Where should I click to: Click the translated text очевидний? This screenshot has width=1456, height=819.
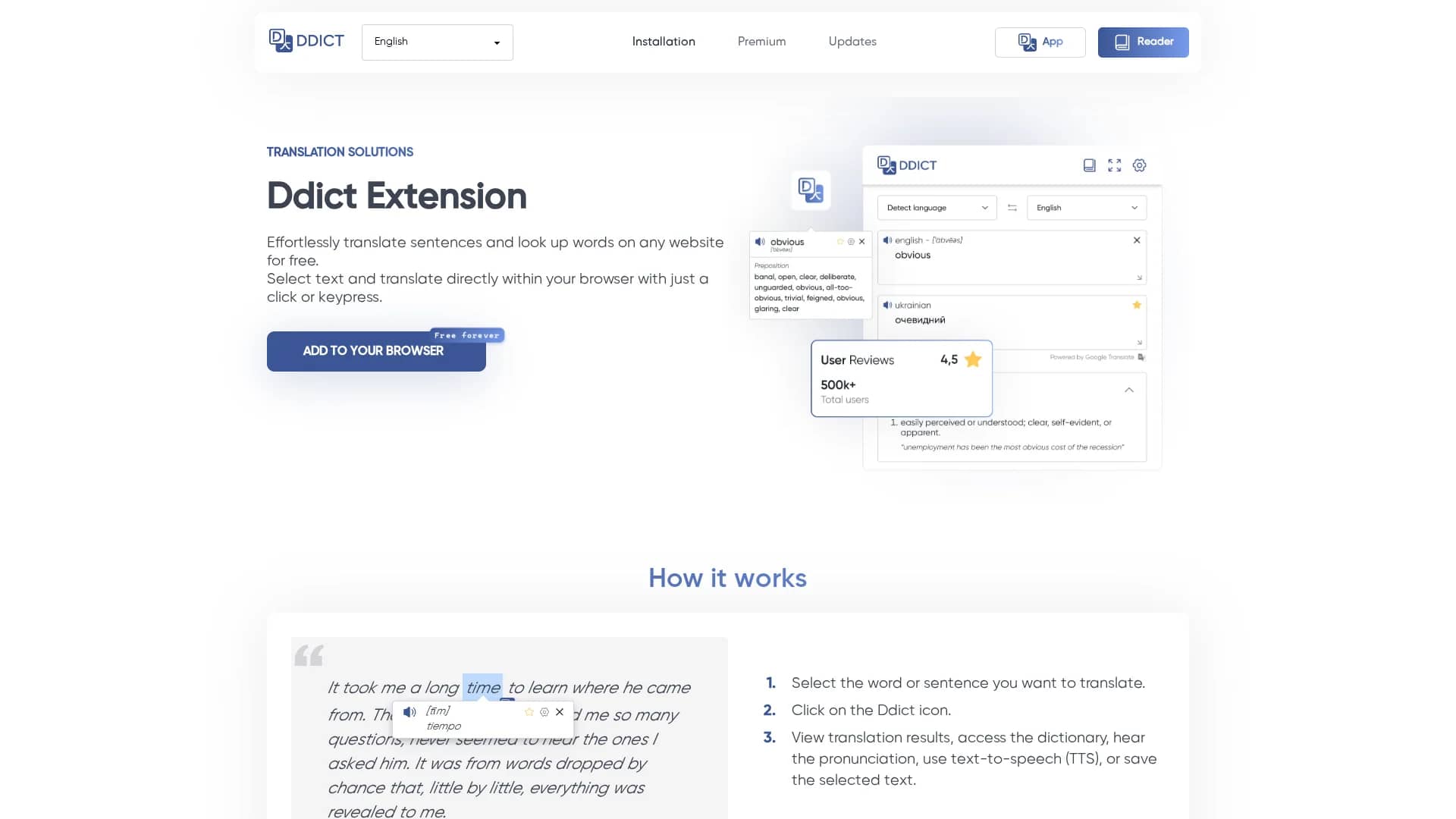click(920, 320)
